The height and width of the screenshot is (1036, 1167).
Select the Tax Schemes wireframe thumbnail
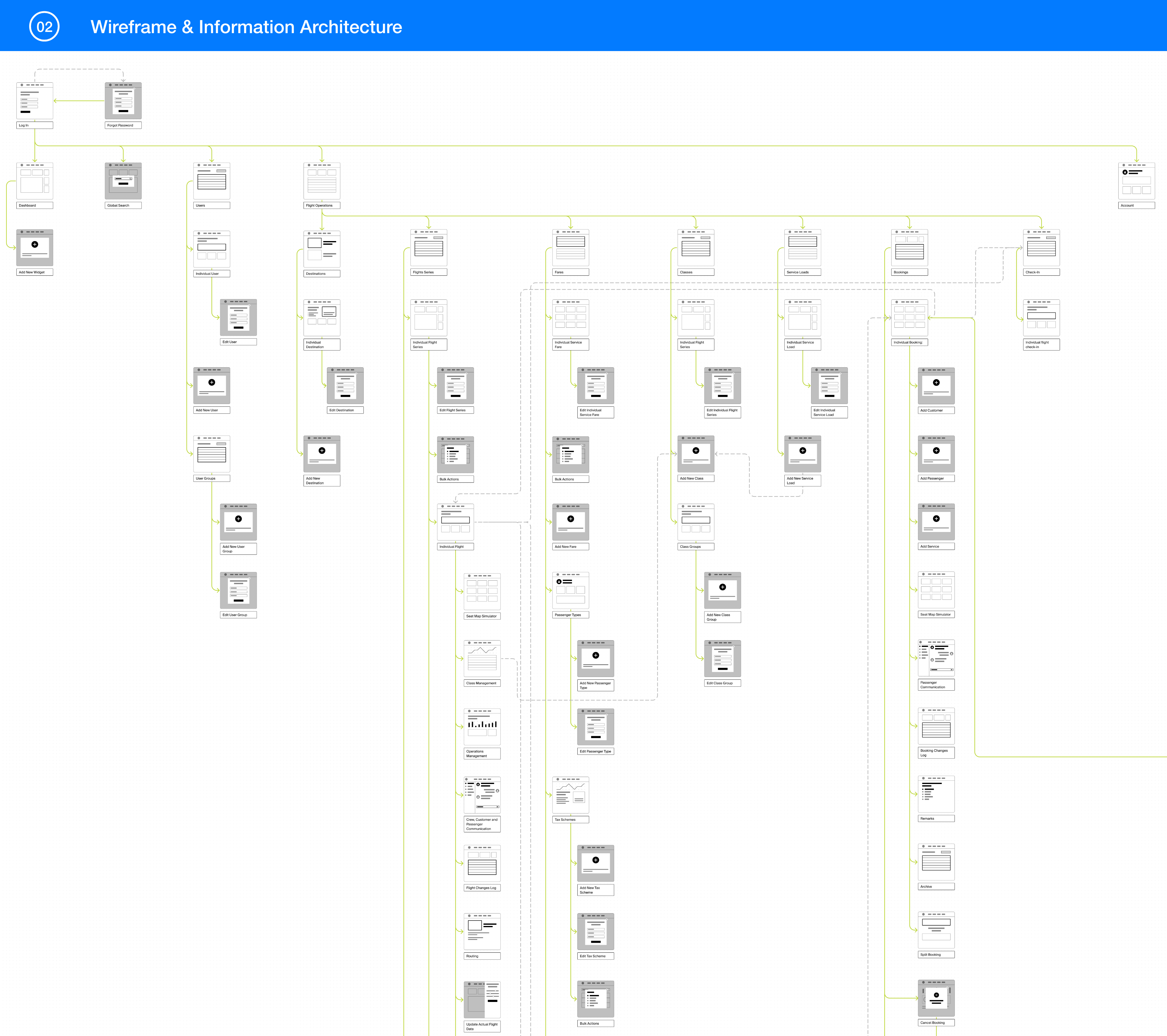(570, 795)
